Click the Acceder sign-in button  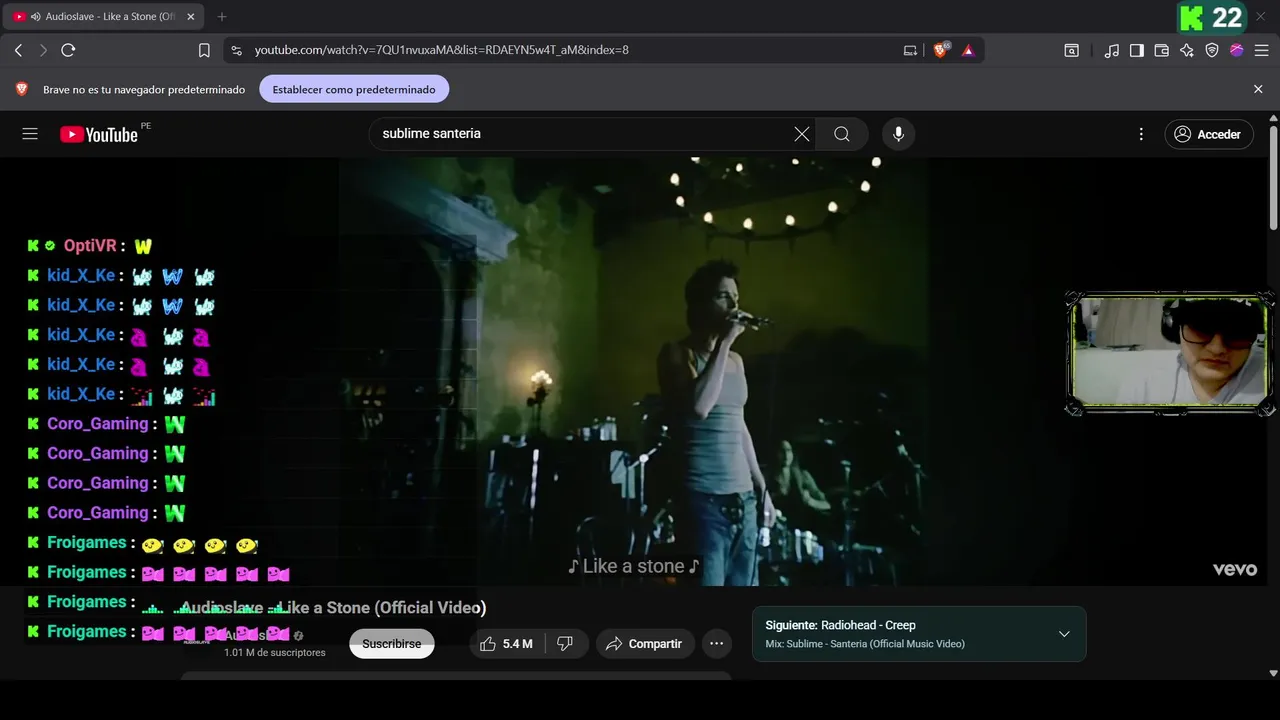(x=1209, y=134)
